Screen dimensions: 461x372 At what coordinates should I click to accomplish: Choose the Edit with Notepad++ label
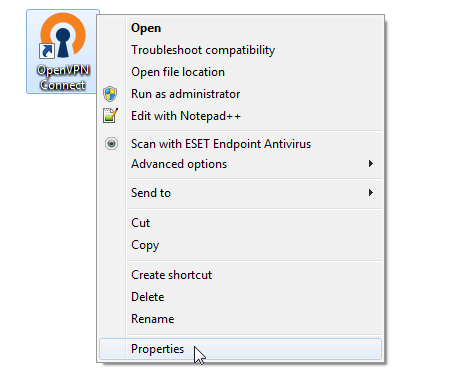tap(186, 116)
